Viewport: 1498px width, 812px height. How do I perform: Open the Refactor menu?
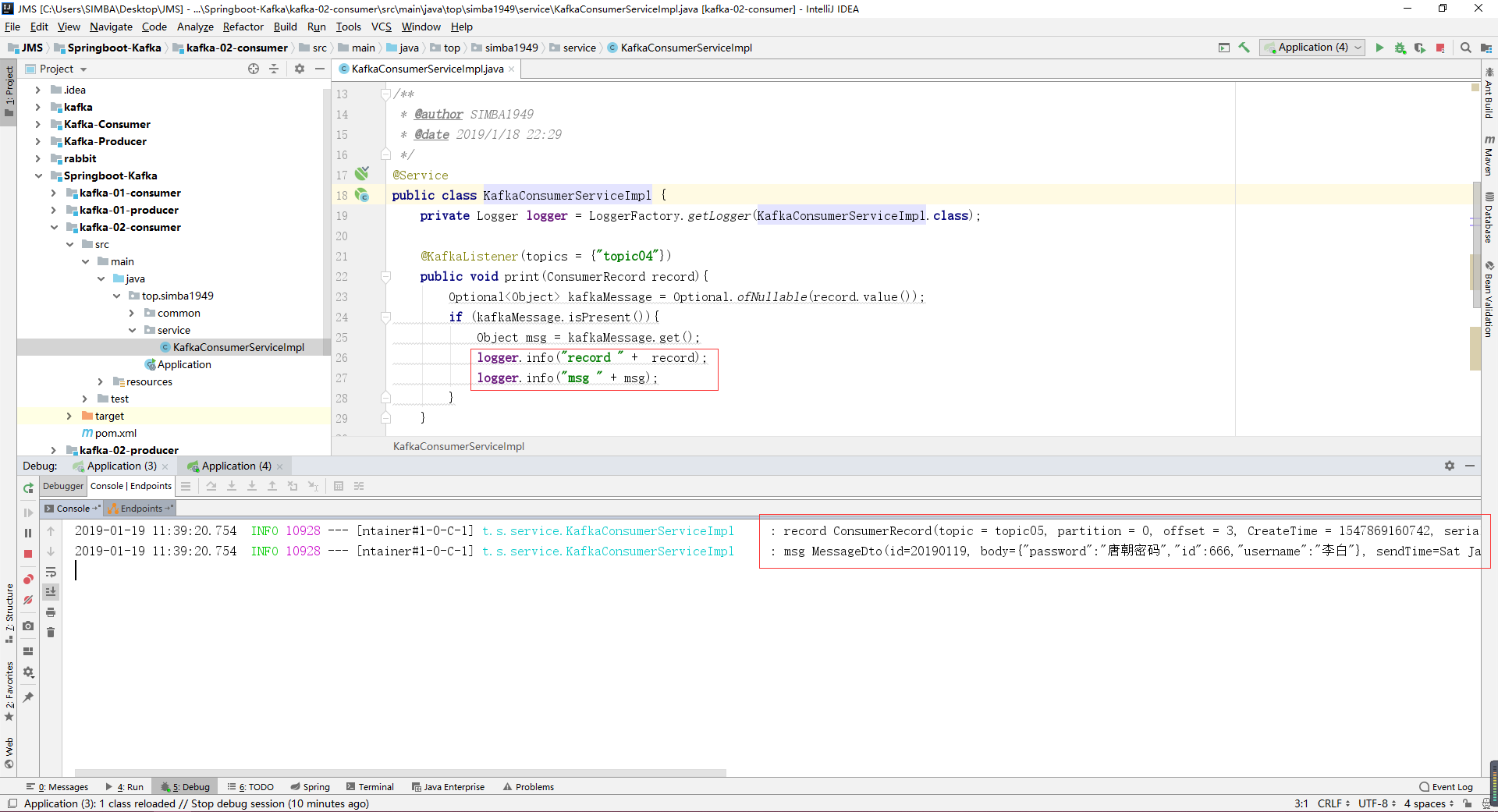243,27
